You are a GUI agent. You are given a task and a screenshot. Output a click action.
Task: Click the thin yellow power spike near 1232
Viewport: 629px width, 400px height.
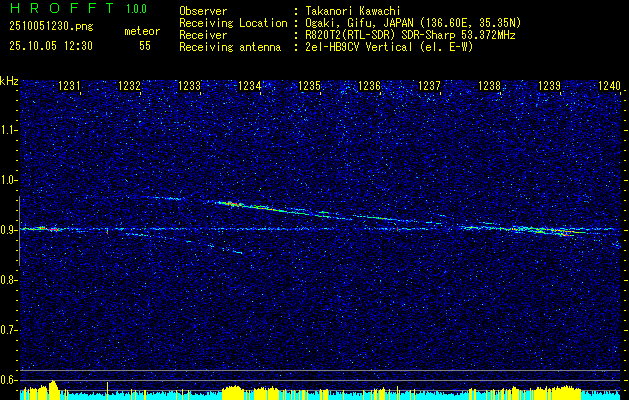pos(108,391)
